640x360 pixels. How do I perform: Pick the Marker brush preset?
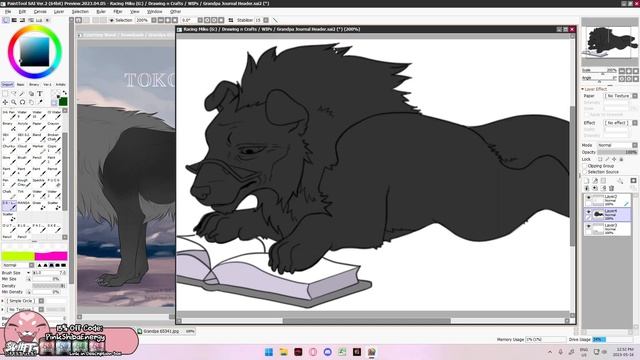pyautogui.click(x=40, y=149)
